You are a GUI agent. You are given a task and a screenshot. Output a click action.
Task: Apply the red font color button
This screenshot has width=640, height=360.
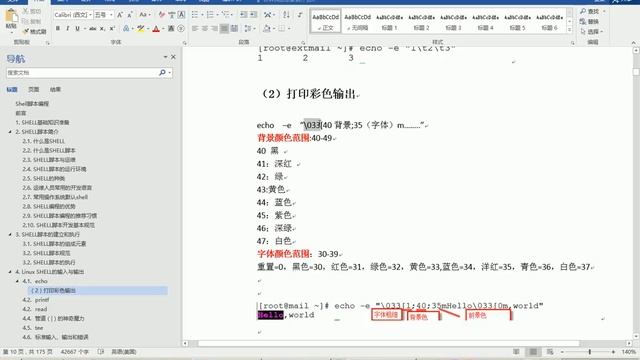[156, 29]
